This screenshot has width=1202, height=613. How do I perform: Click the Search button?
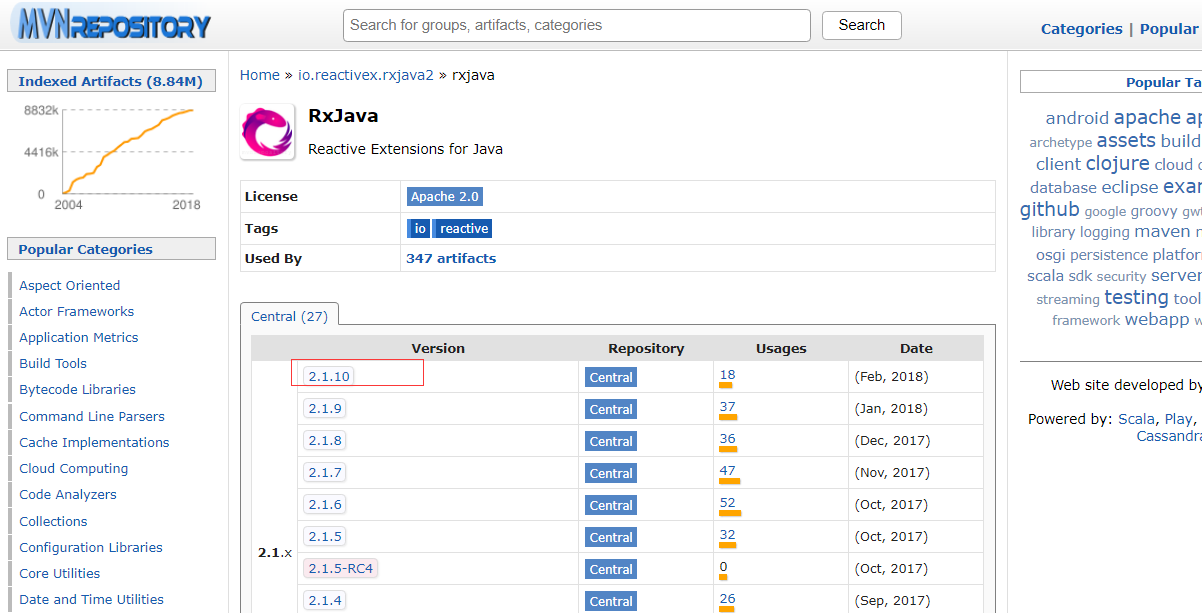tap(862, 25)
